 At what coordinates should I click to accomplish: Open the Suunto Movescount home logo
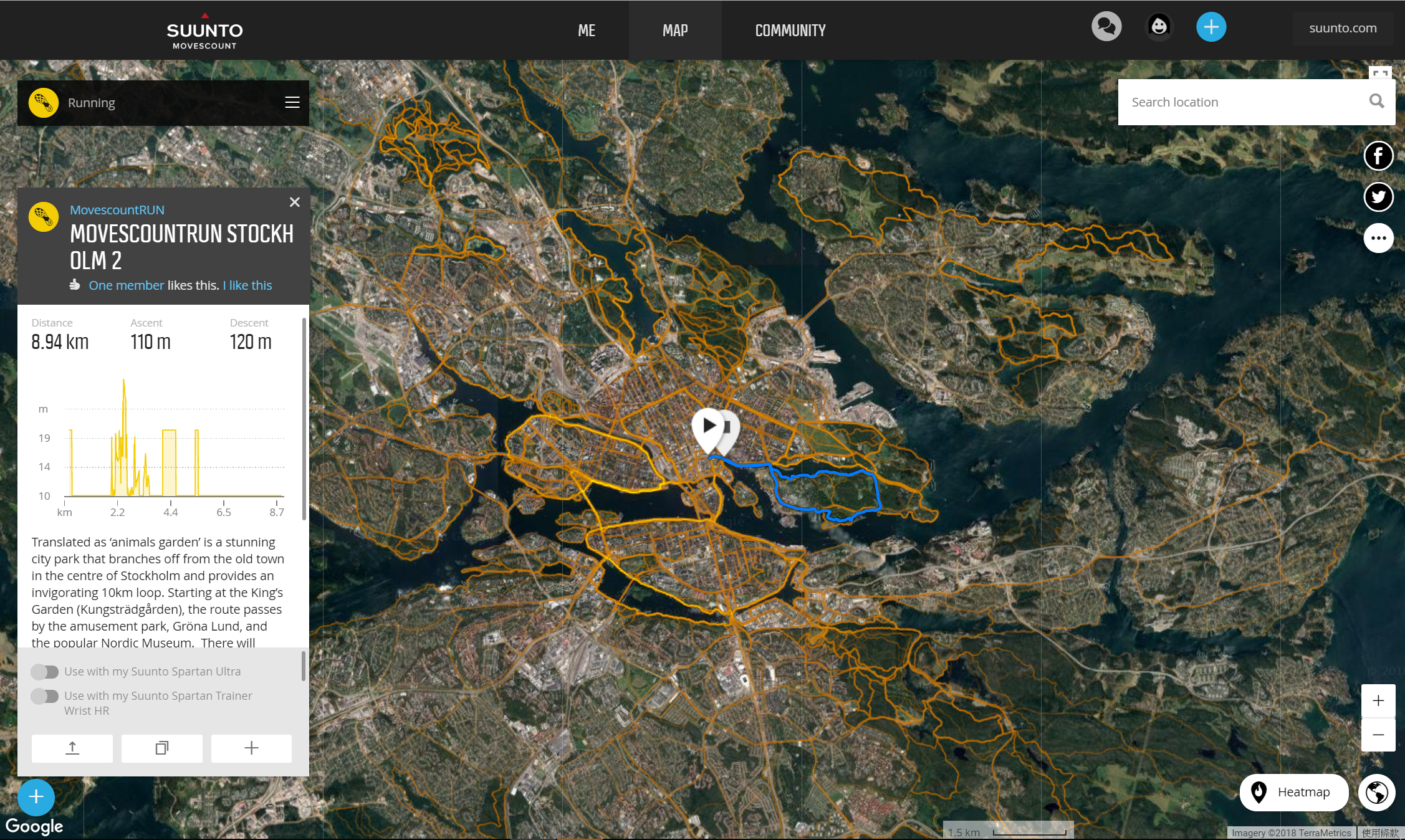[x=204, y=31]
